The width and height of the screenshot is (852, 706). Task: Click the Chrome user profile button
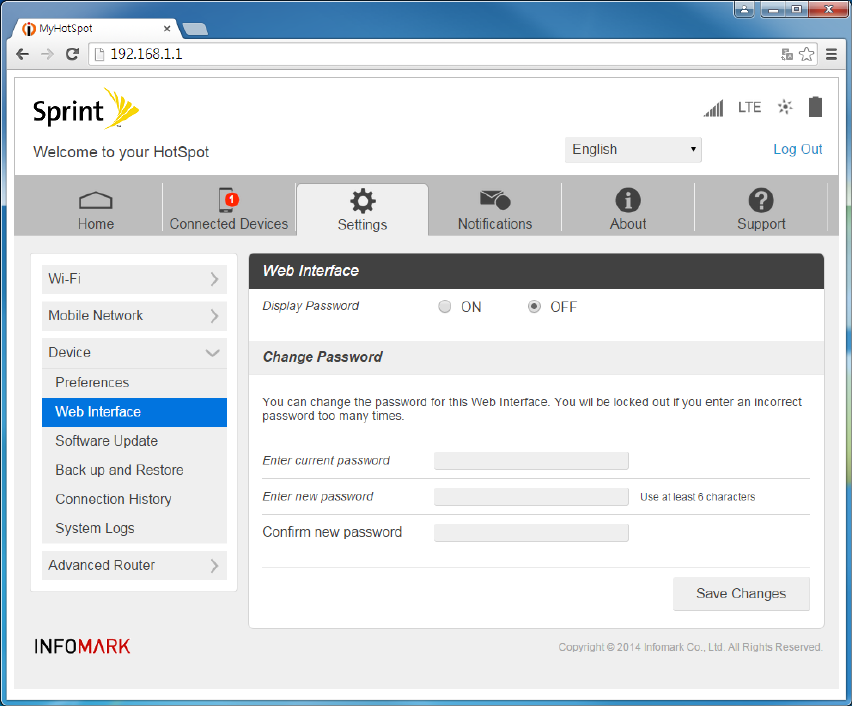coord(744,9)
